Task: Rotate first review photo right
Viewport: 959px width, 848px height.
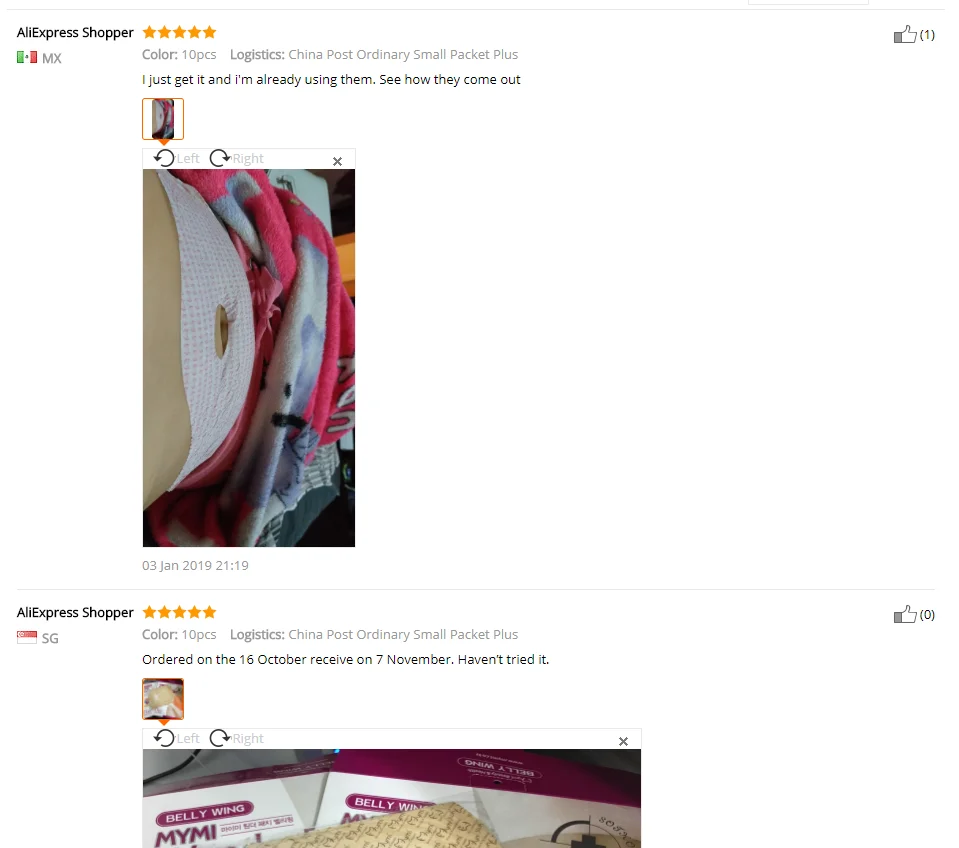Action: [236, 158]
